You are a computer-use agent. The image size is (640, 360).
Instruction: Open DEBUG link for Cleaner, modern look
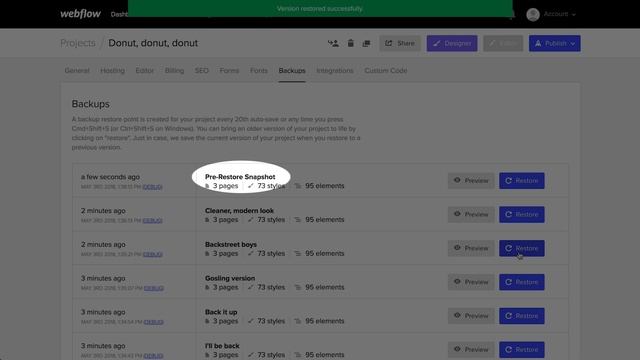click(x=152, y=221)
